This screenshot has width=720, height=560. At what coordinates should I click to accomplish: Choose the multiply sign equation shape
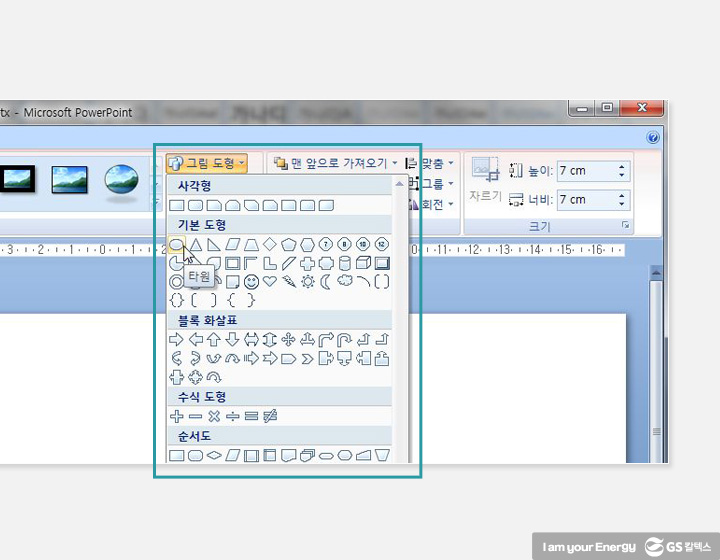tap(214, 415)
